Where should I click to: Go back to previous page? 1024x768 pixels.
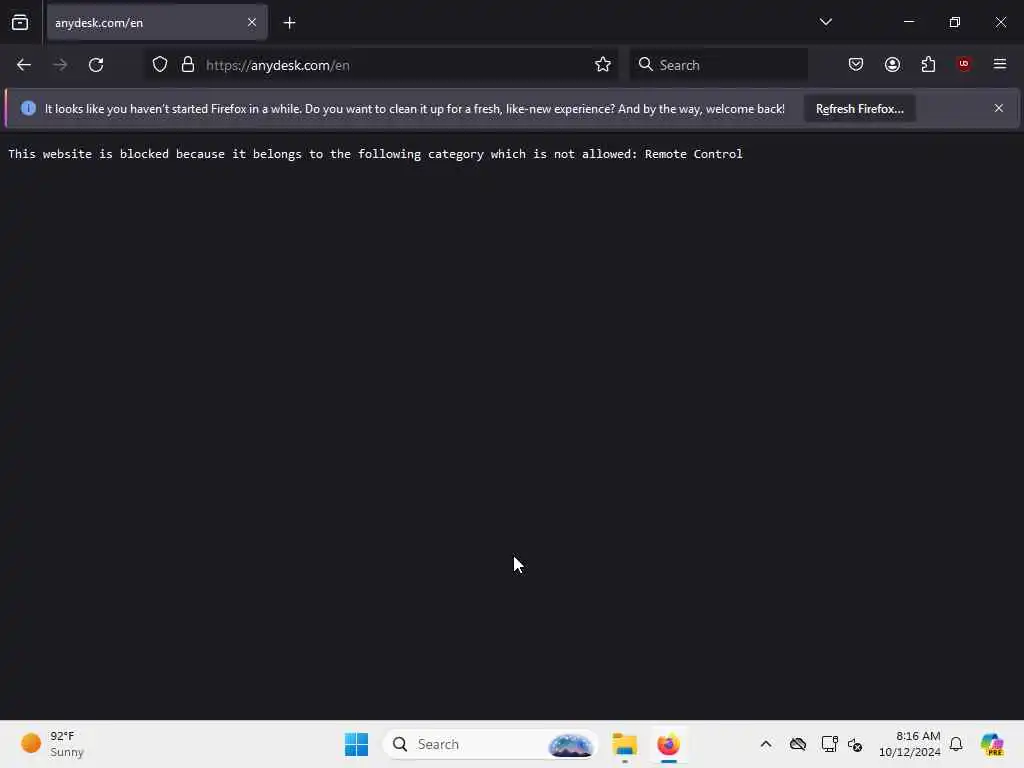pos(24,65)
